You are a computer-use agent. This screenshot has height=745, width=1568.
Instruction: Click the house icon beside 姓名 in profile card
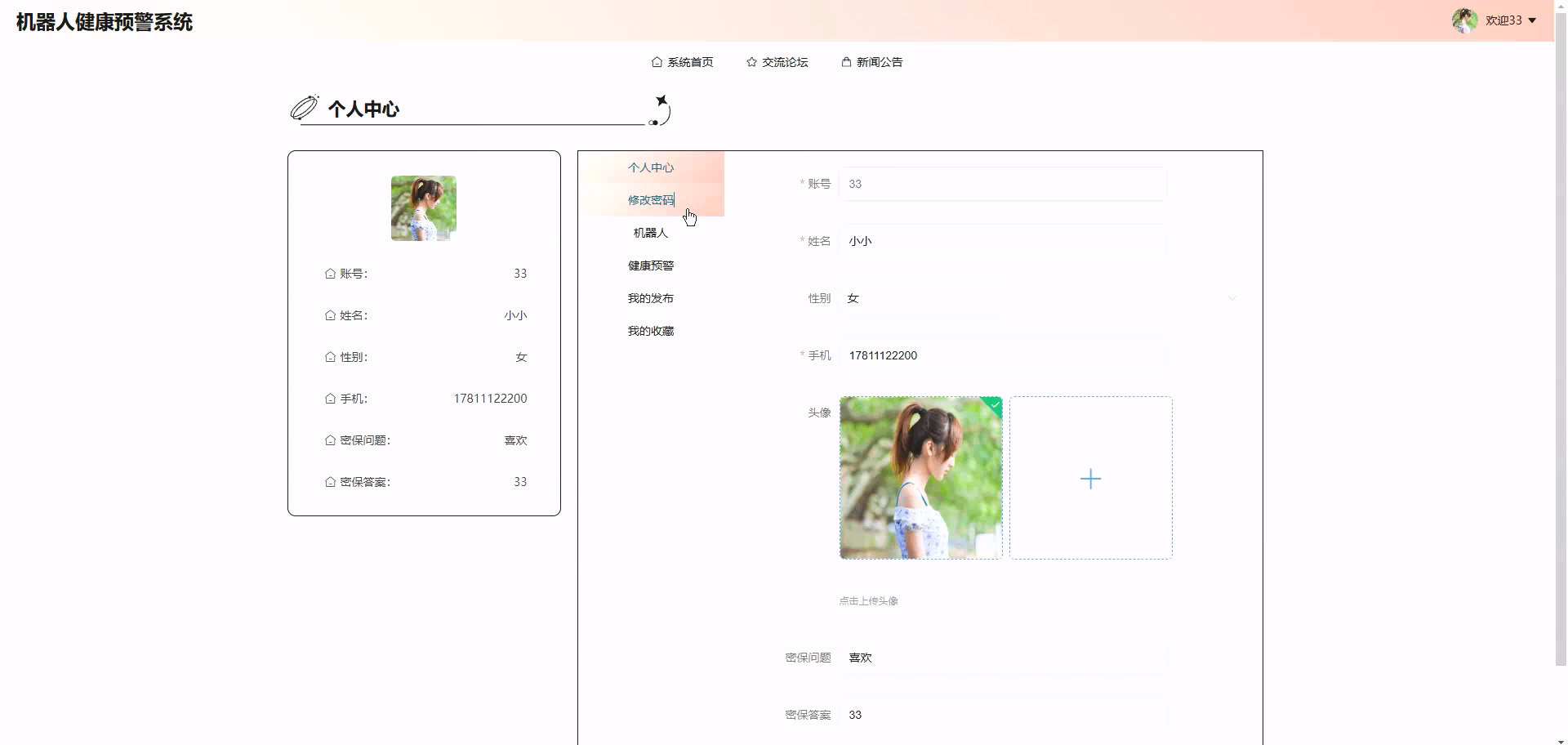330,315
